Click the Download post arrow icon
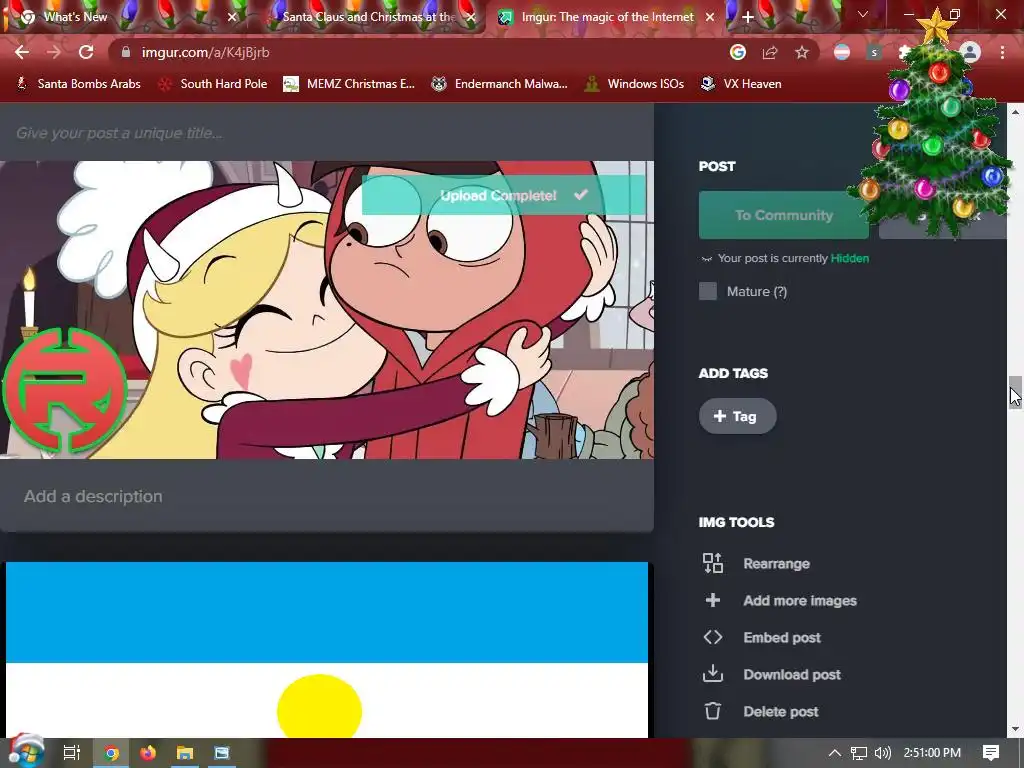The image size is (1024, 768). pos(712,673)
